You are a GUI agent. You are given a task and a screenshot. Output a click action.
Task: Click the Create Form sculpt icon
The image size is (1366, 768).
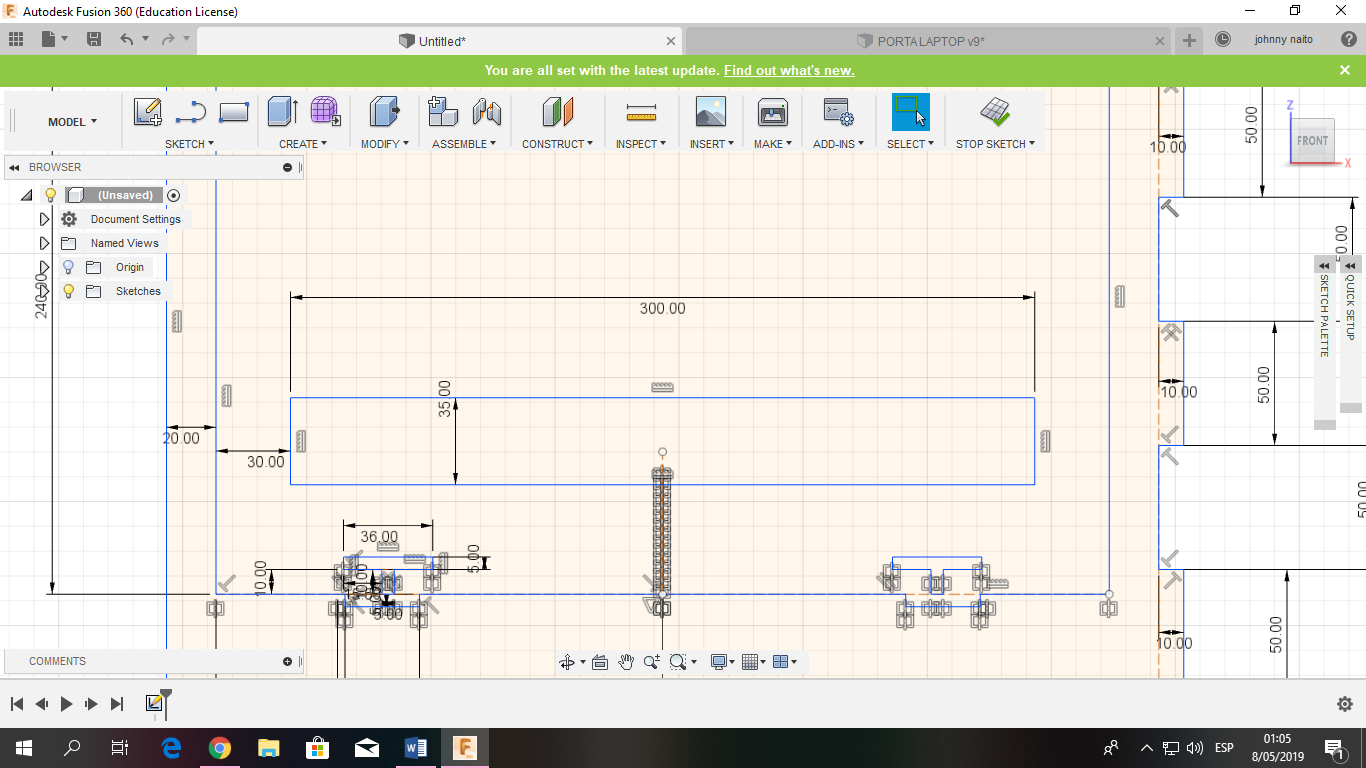point(325,111)
